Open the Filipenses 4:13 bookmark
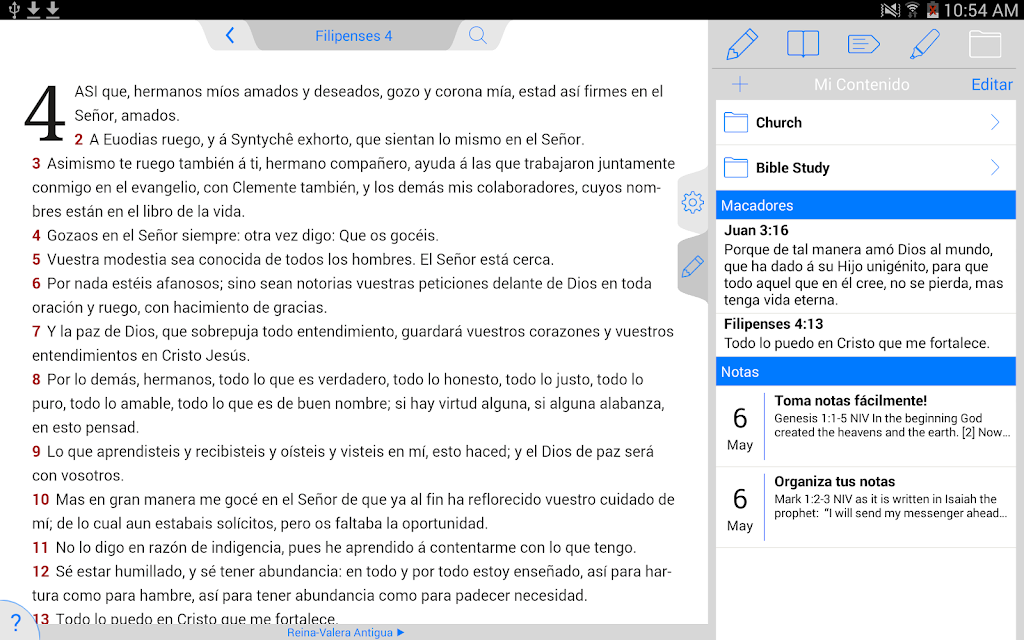This screenshot has height=640, width=1024. pos(865,334)
